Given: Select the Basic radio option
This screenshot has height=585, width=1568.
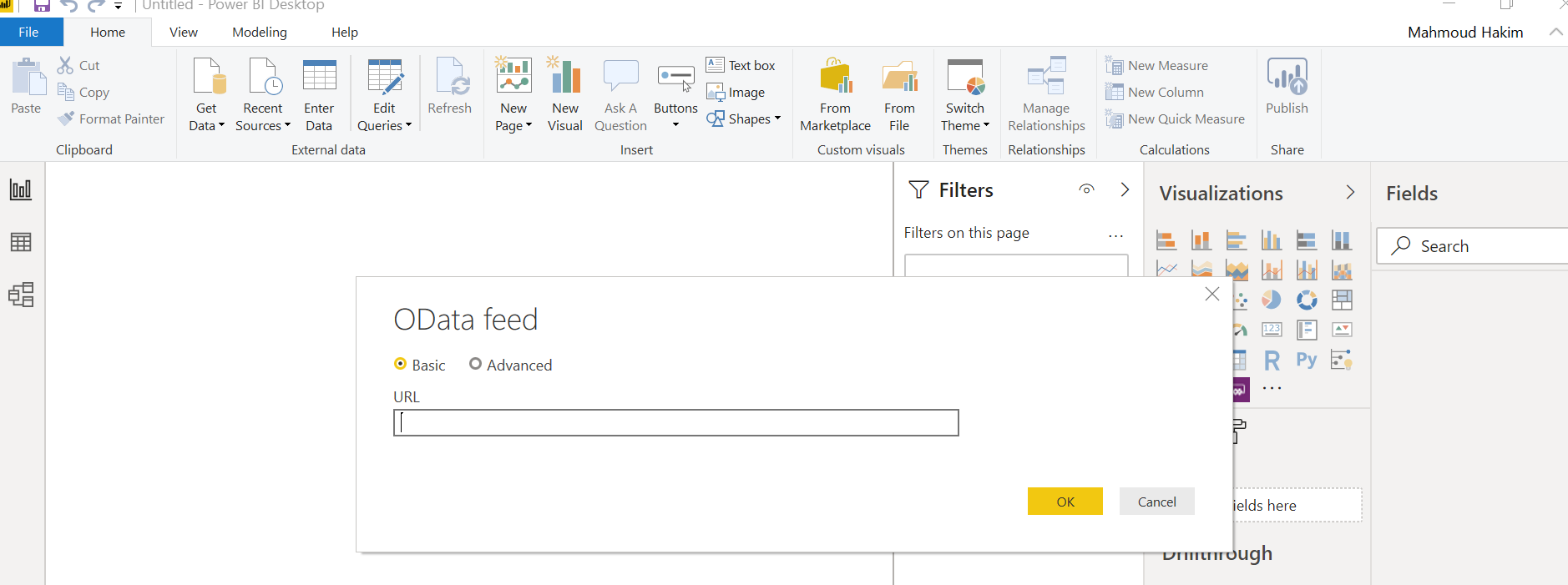Looking at the screenshot, I should tap(401, 364).
